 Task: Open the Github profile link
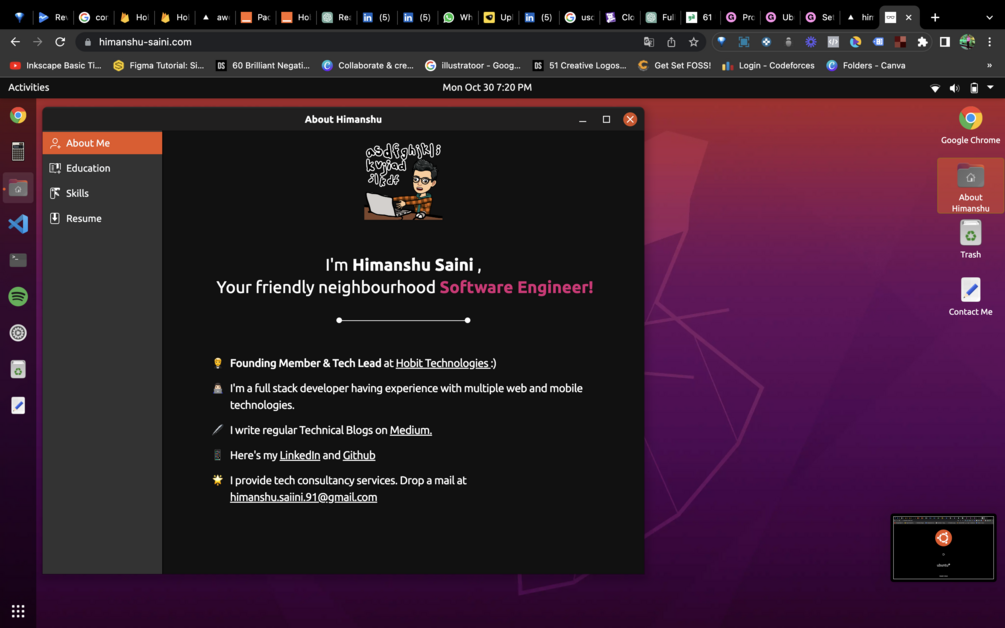(359, 456)
